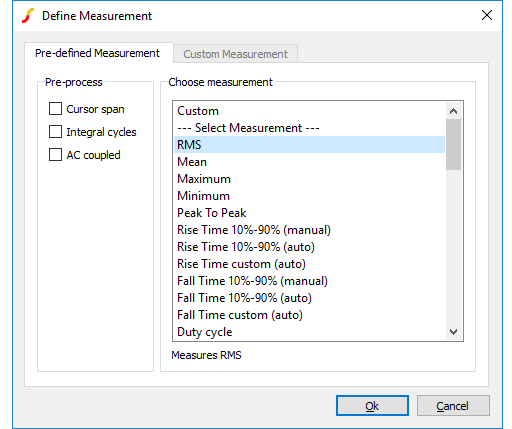This screenshot has height=429, width=512.
Task: Confirm with the Ok button
Action: coord(372,406)
